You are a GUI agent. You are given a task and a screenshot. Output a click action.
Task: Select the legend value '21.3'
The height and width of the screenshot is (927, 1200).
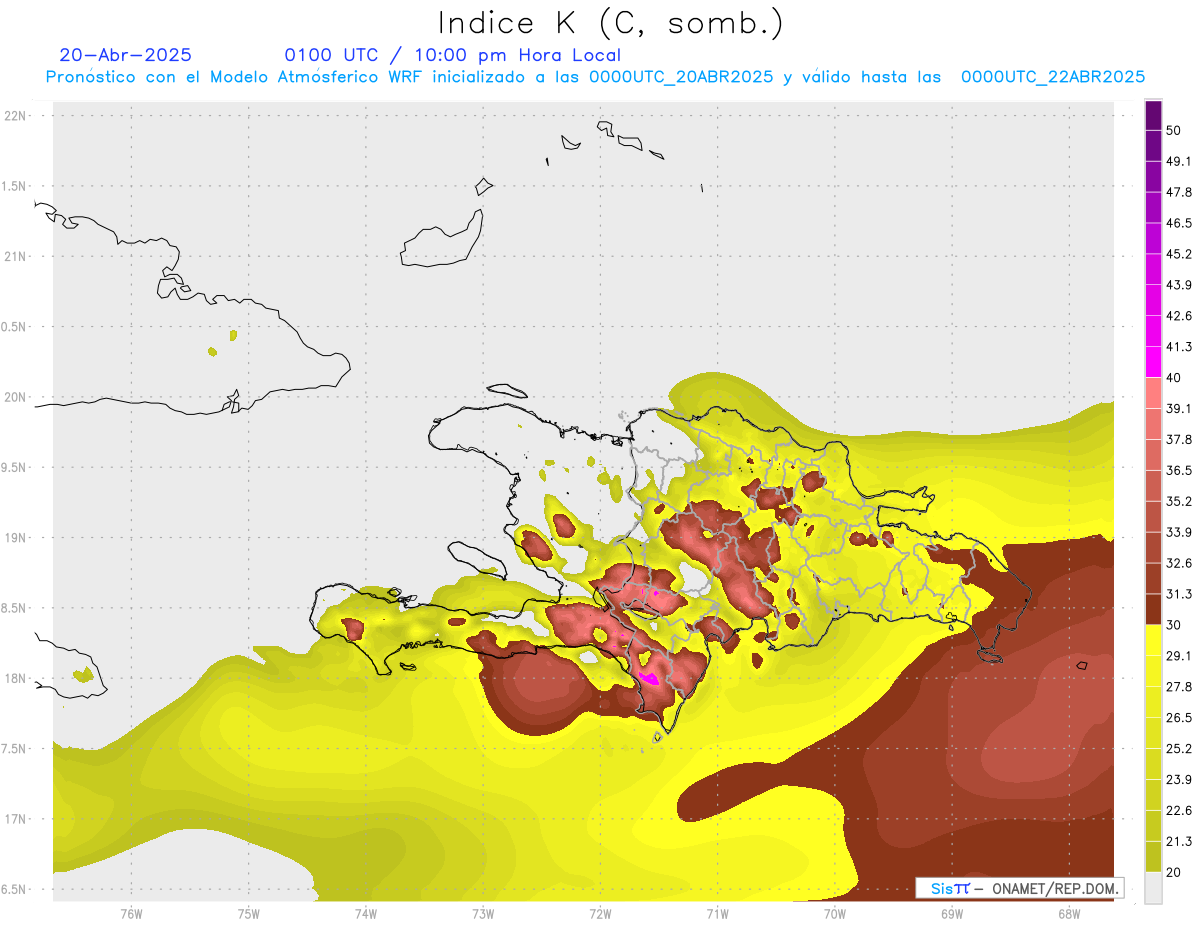tap(1179, 841)
